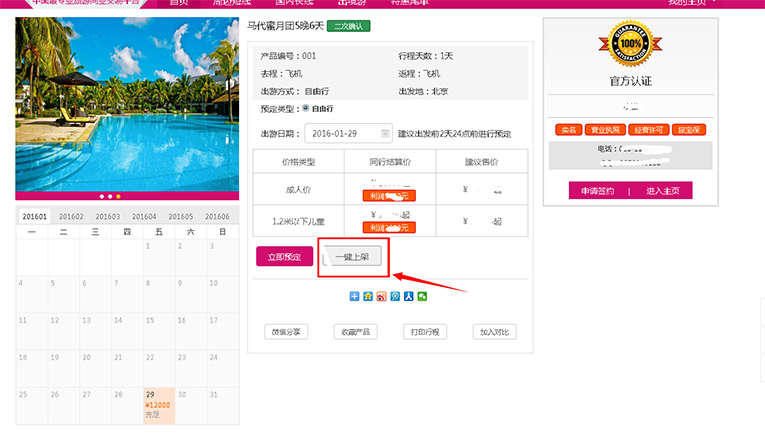Click the 打印行程 button
The width and height of the screenshot is (765, 433).
coord(425,332)
